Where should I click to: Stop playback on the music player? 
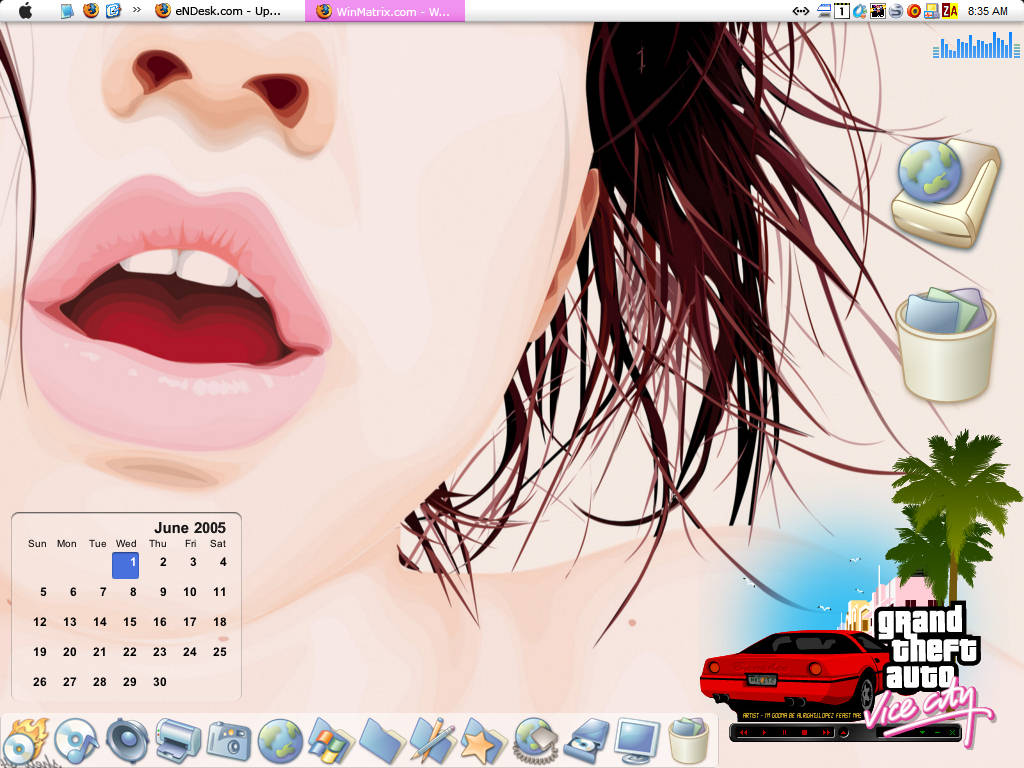(805, 733)
